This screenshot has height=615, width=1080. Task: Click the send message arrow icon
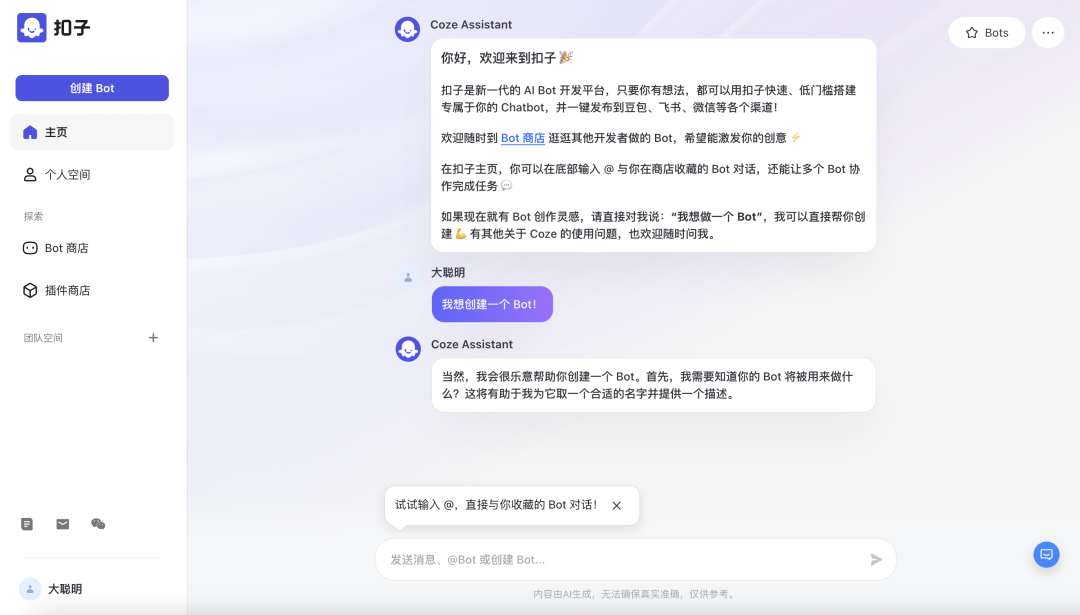point(876,560)
